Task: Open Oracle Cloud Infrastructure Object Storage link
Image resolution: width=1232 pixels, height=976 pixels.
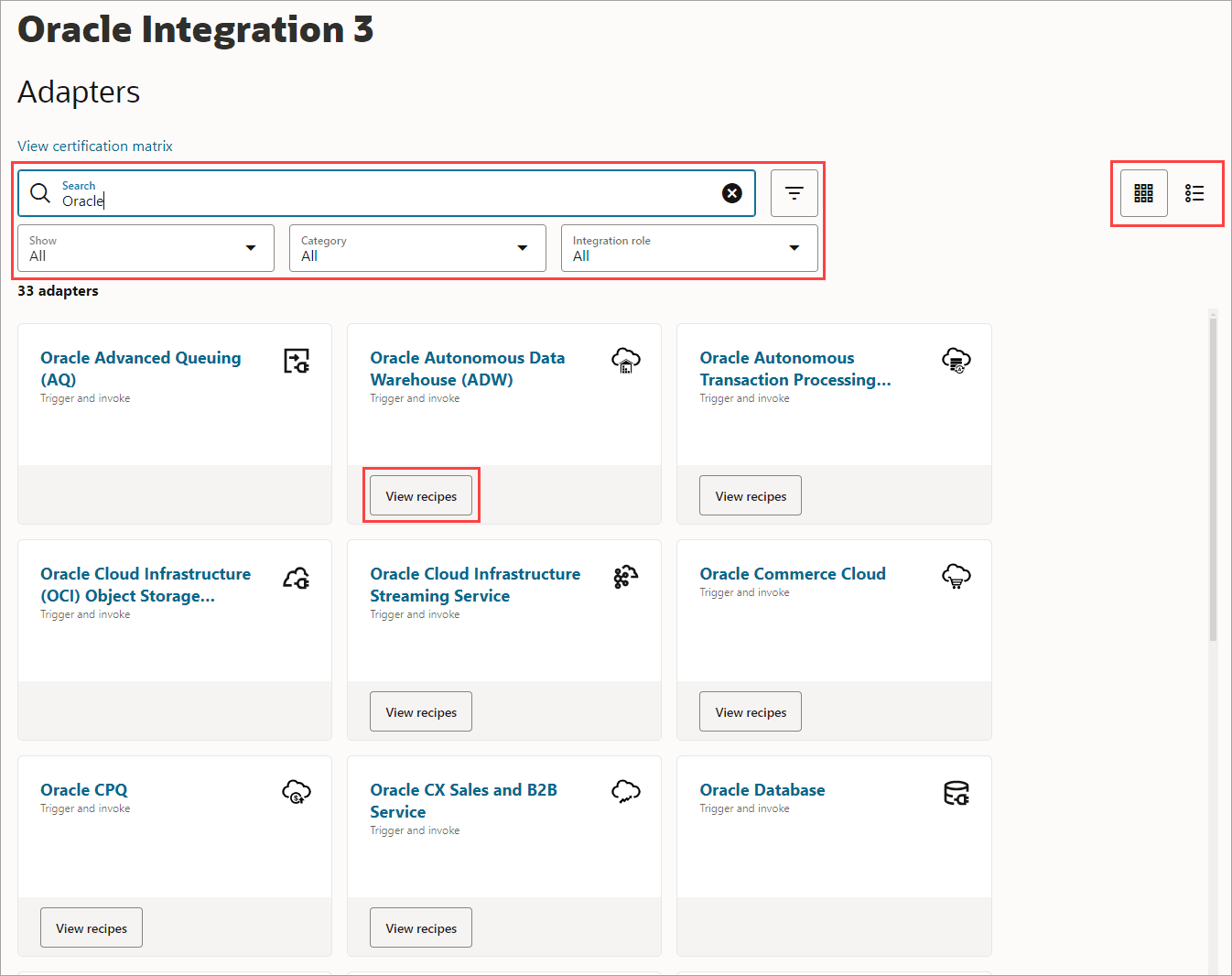Action: click(x=146, y=585)
